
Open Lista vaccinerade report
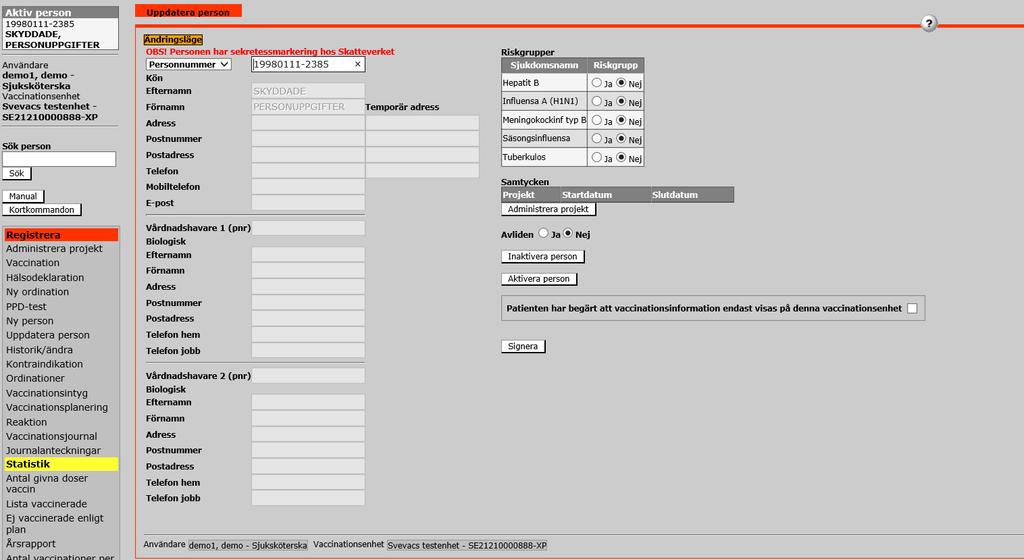pyautogui.click(x=46, y=504)
